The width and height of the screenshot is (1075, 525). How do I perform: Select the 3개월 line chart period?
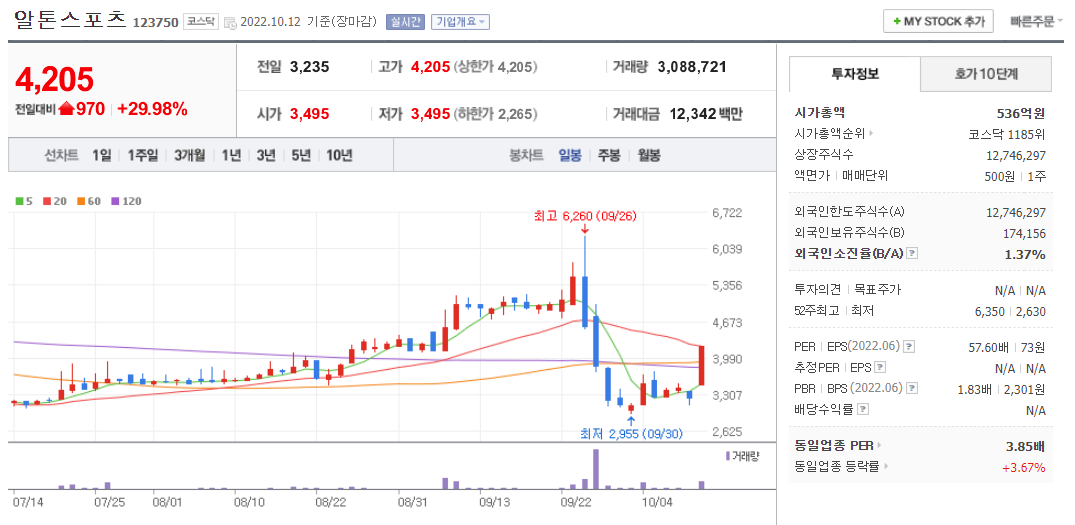tap(189, 156)
